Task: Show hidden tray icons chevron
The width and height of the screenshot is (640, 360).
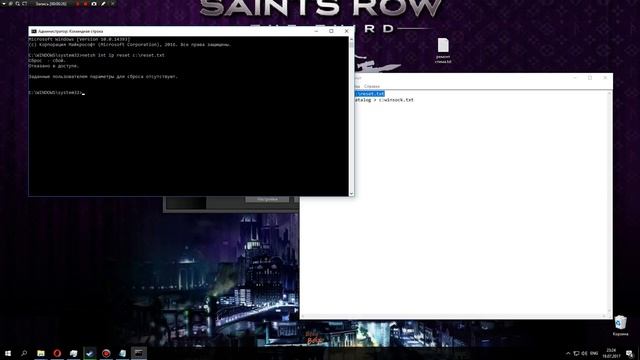Action: tap(568, 353)
